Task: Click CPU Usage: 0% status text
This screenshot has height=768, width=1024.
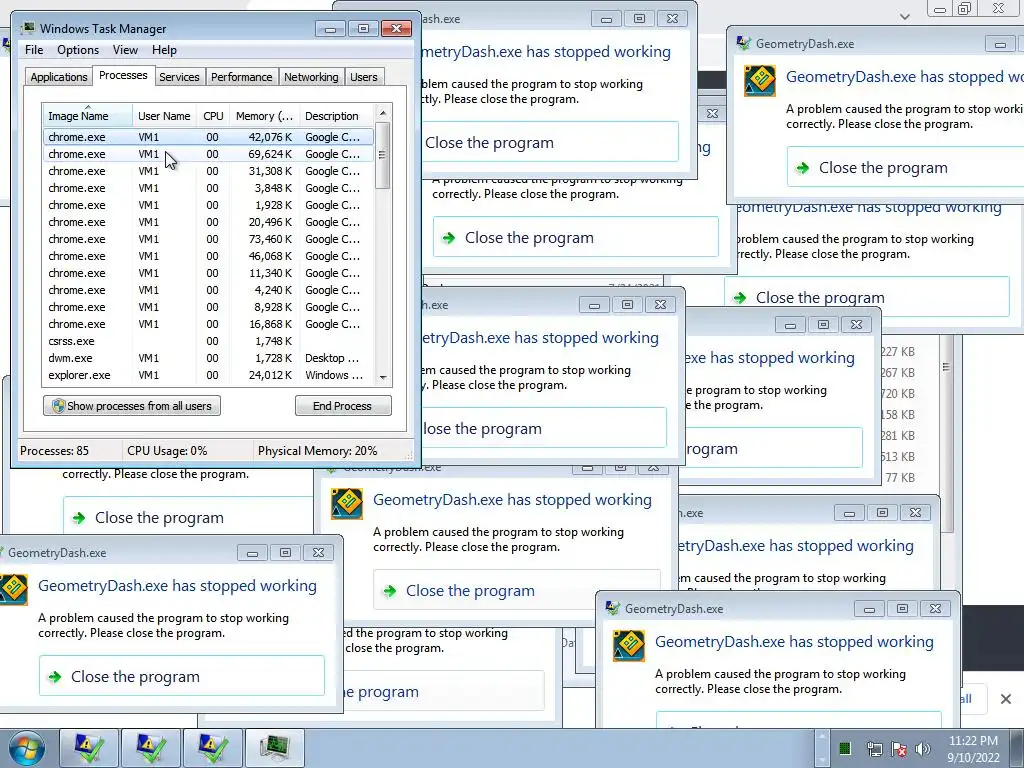Action: tap(167, 451)
